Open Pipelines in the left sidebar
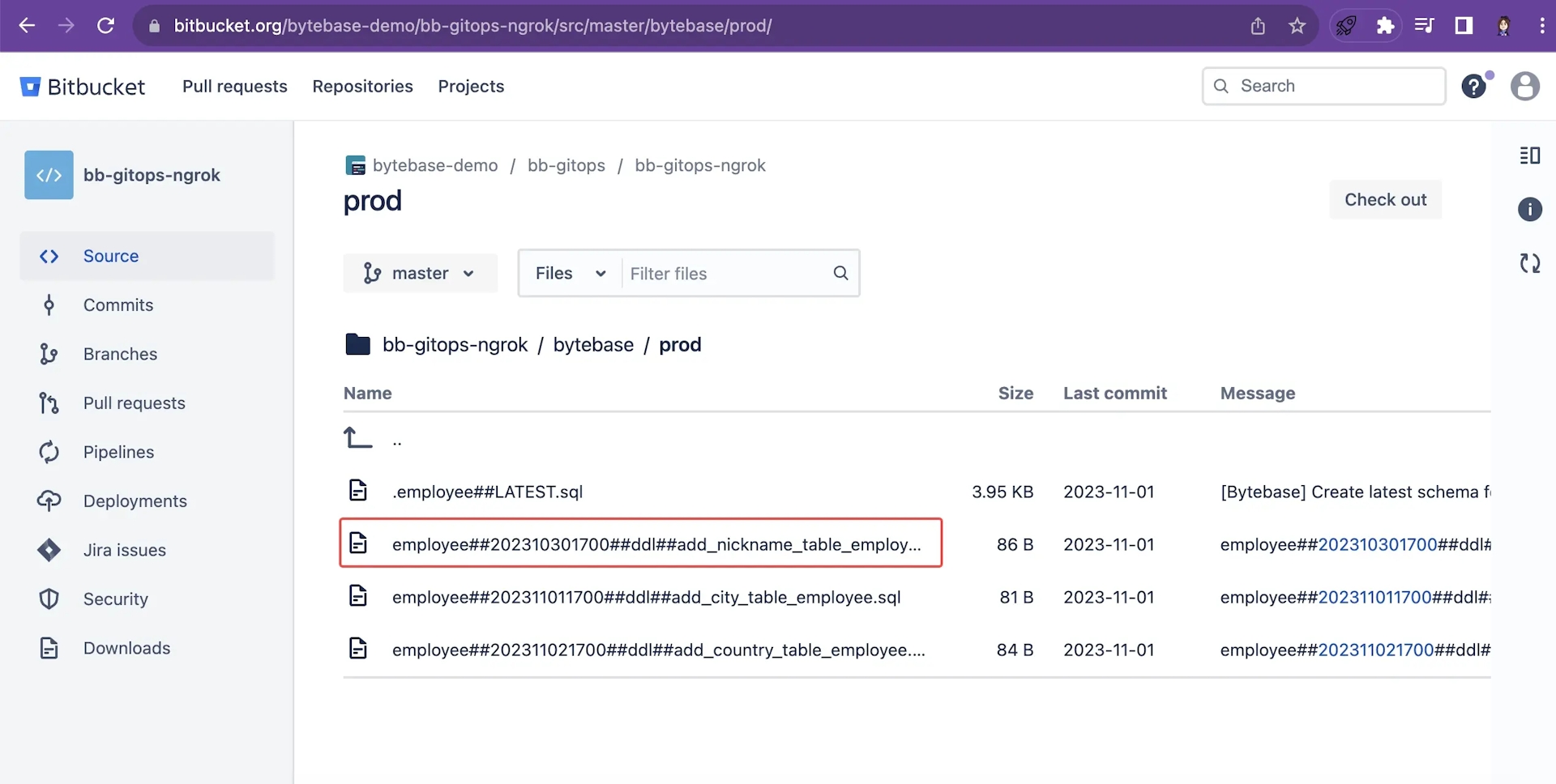Screen dimensions: 1556x784 147,452
